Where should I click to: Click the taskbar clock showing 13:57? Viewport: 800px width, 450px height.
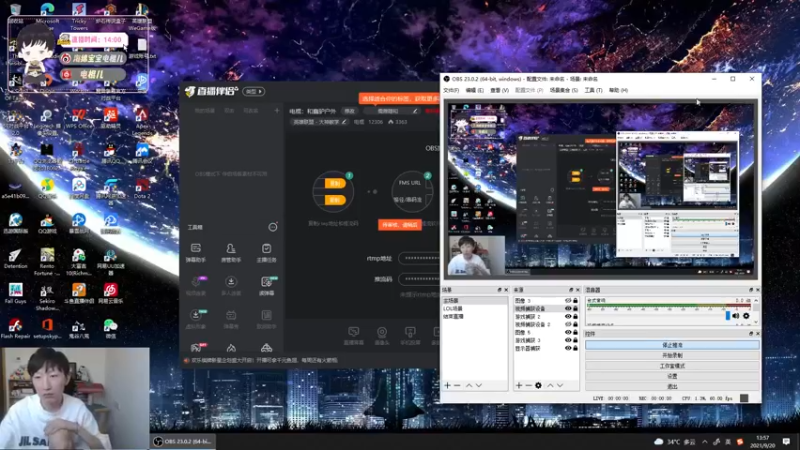click(x=762, y=441)
